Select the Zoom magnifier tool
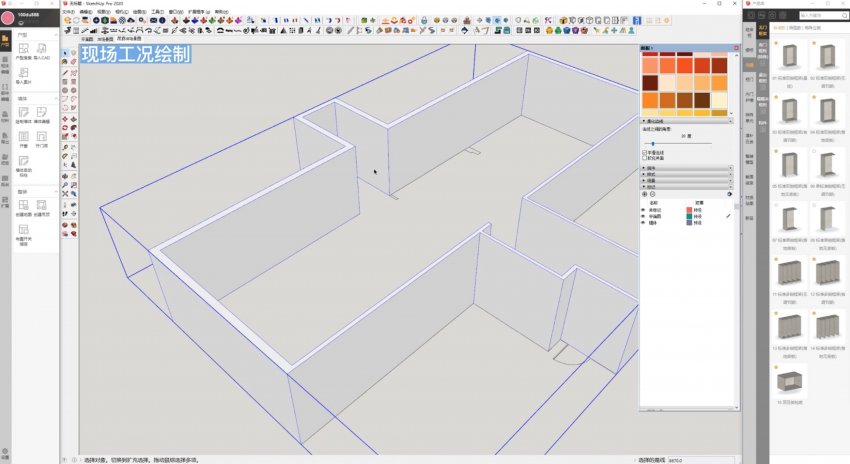 coord(65,185)
